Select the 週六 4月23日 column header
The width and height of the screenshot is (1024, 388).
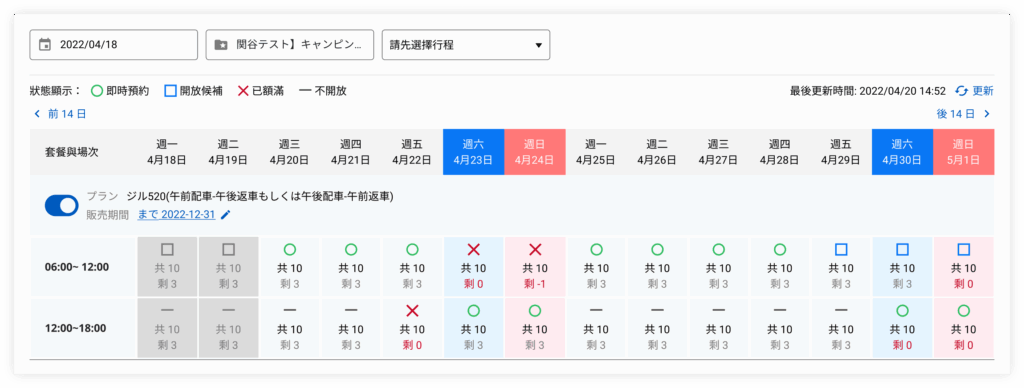tap(473, 152)
